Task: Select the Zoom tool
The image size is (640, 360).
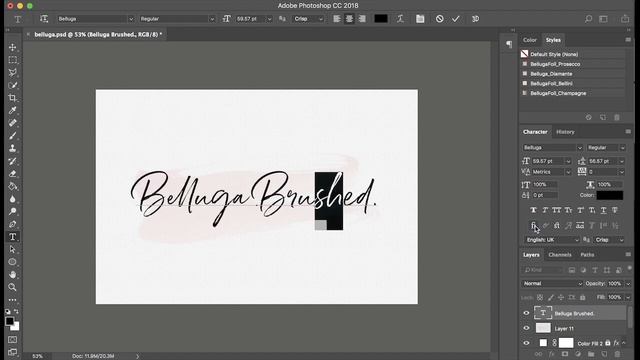Action: click(13, 287)
